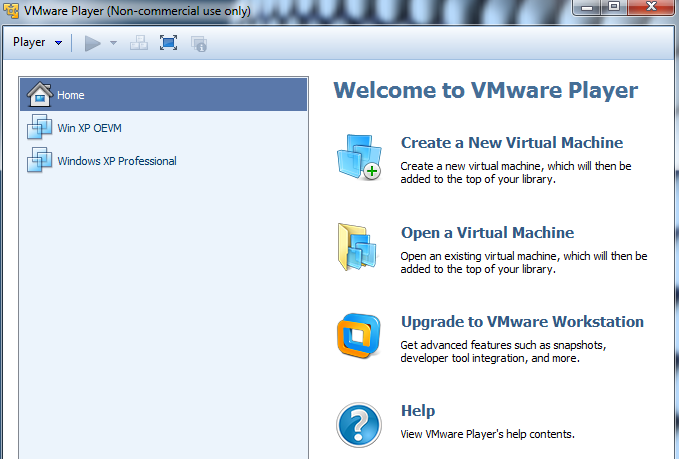
Task: Click the Home house icon
Action: (39, 94)
